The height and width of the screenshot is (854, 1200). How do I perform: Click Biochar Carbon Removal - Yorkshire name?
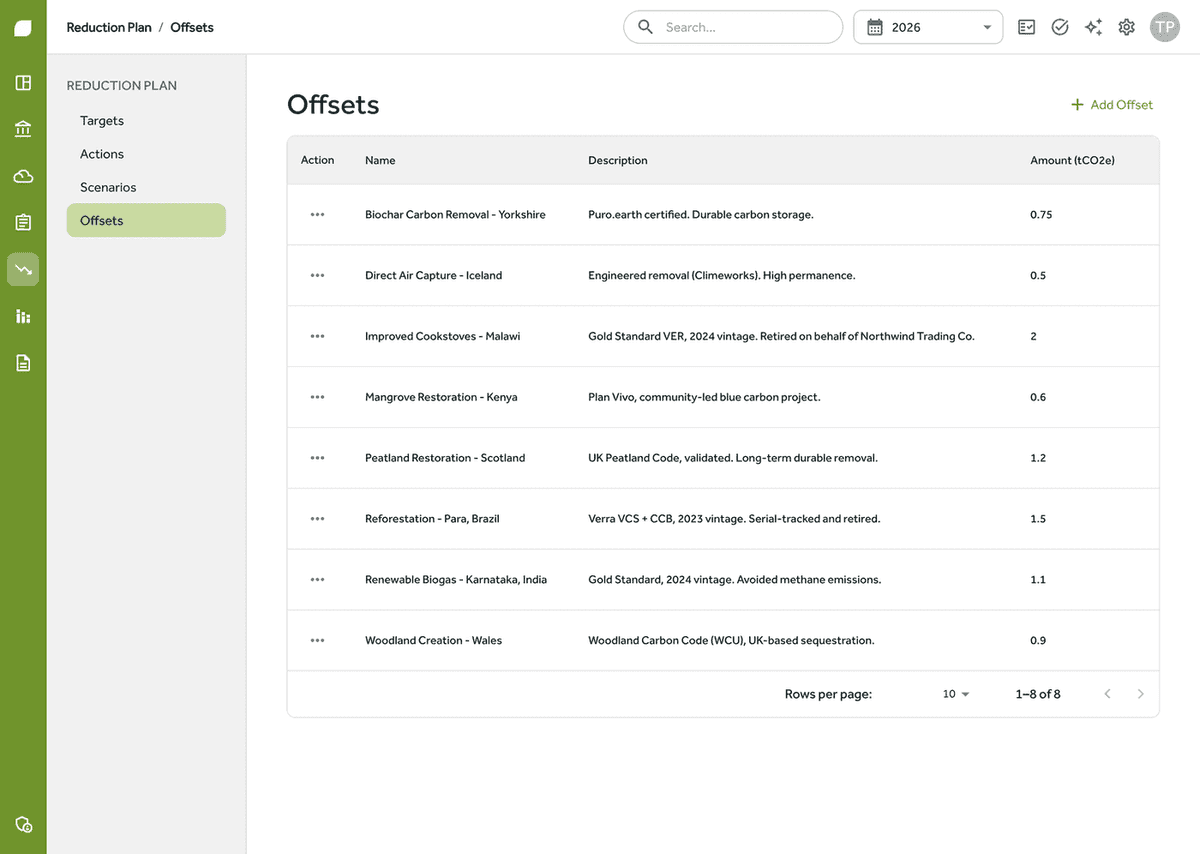455,214
